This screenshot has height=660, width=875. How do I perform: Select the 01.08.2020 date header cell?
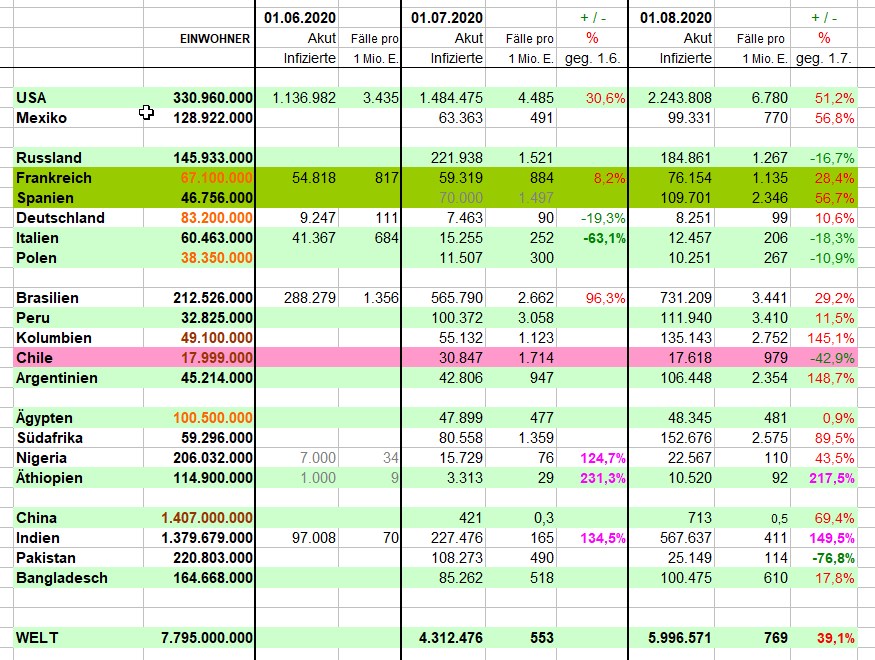tap(677, 18)
